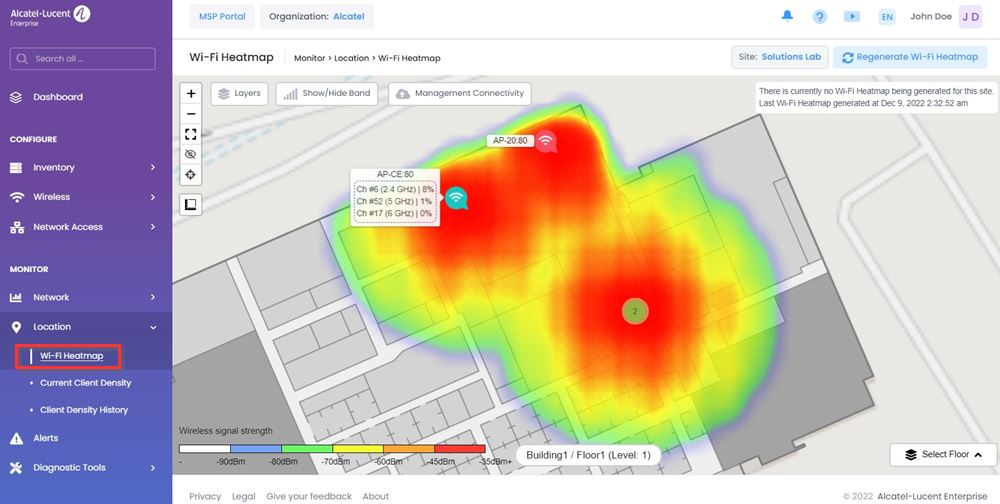The image size is (1000, 504).
Task: Click the Building1 / Floor1 label
Action: (588, 456)
